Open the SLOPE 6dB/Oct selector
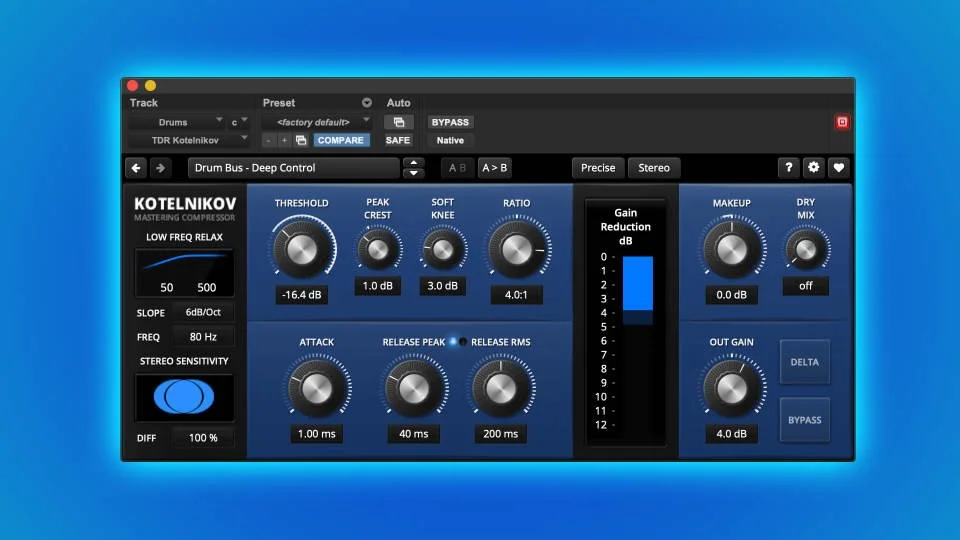This screenshot has width=960, height=540. click(x=203, y=312)
